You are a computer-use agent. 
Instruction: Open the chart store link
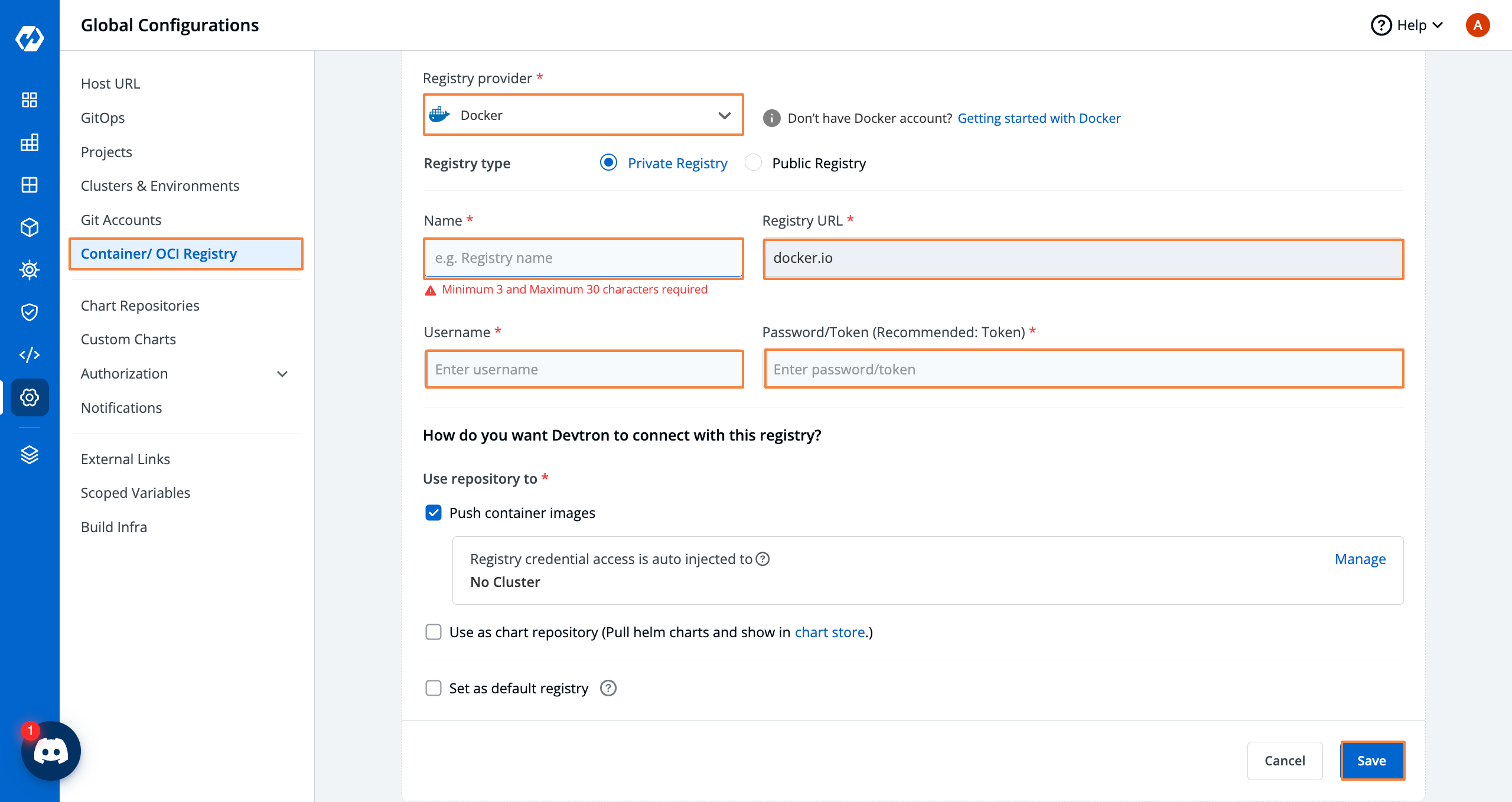pyautogui.click(x=830, y=633)
